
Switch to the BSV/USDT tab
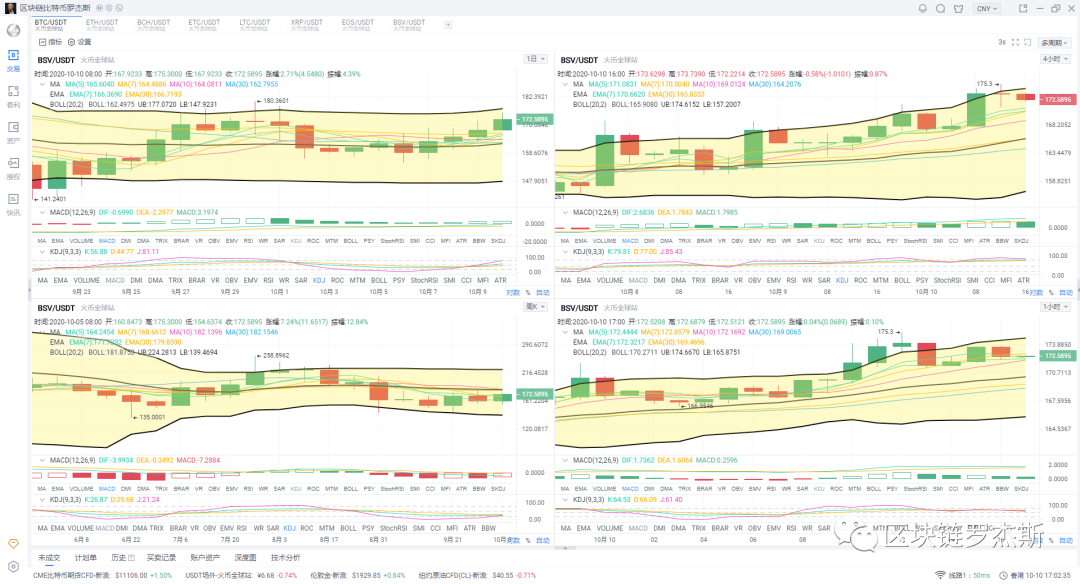[x=409, y=25]
